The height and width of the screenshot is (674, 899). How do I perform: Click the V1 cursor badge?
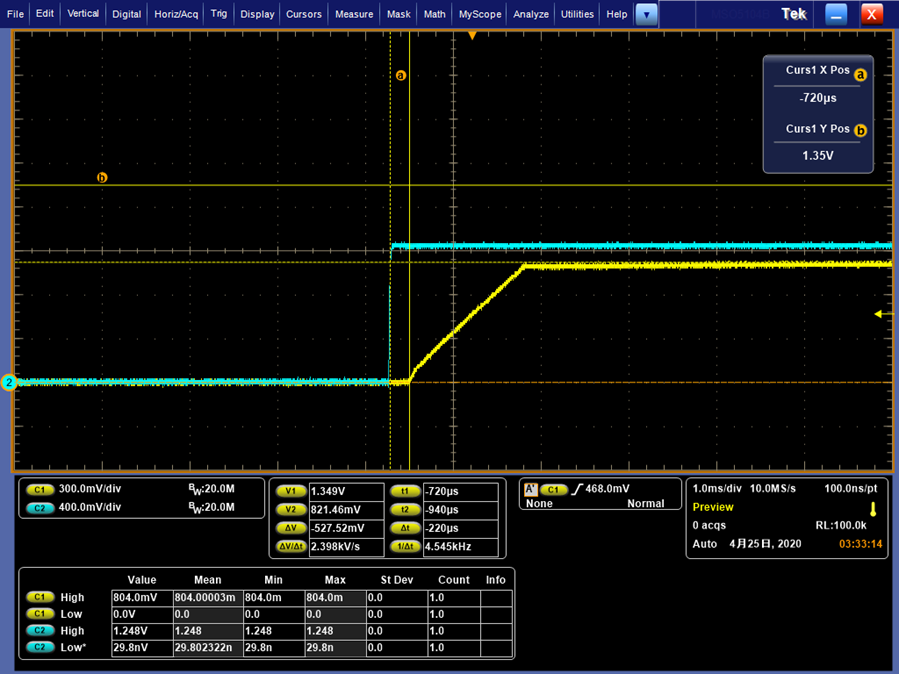291,491
